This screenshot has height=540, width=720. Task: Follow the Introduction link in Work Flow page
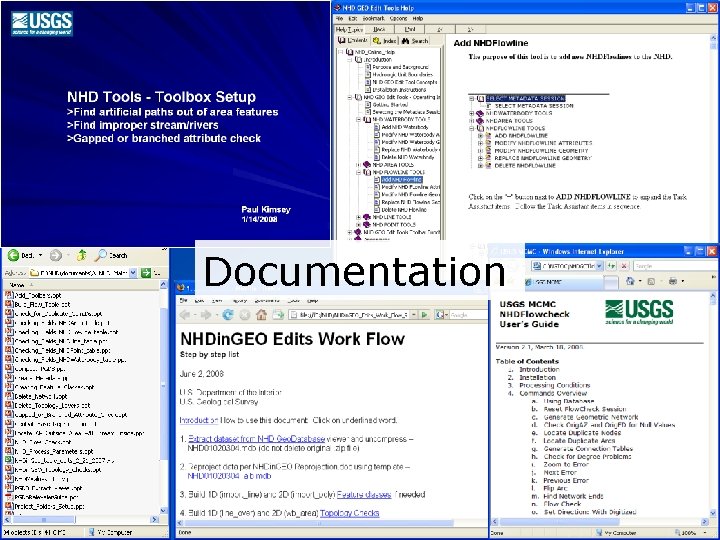point(199,420)
